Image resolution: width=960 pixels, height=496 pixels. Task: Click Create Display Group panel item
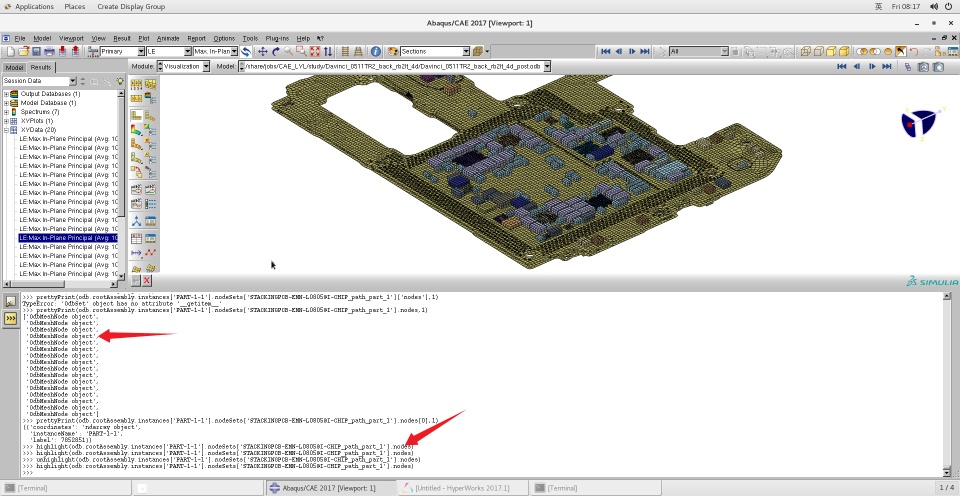point(131,6)
